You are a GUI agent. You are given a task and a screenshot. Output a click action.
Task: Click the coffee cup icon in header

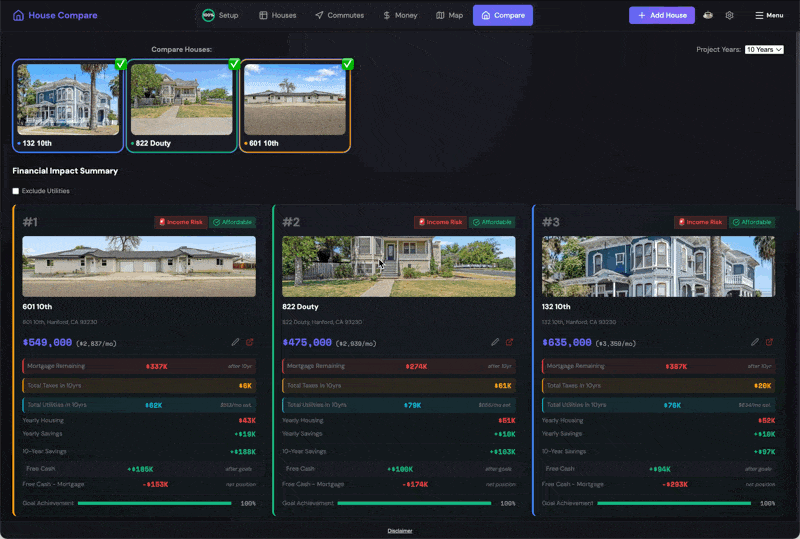click(x=708, y=16)
